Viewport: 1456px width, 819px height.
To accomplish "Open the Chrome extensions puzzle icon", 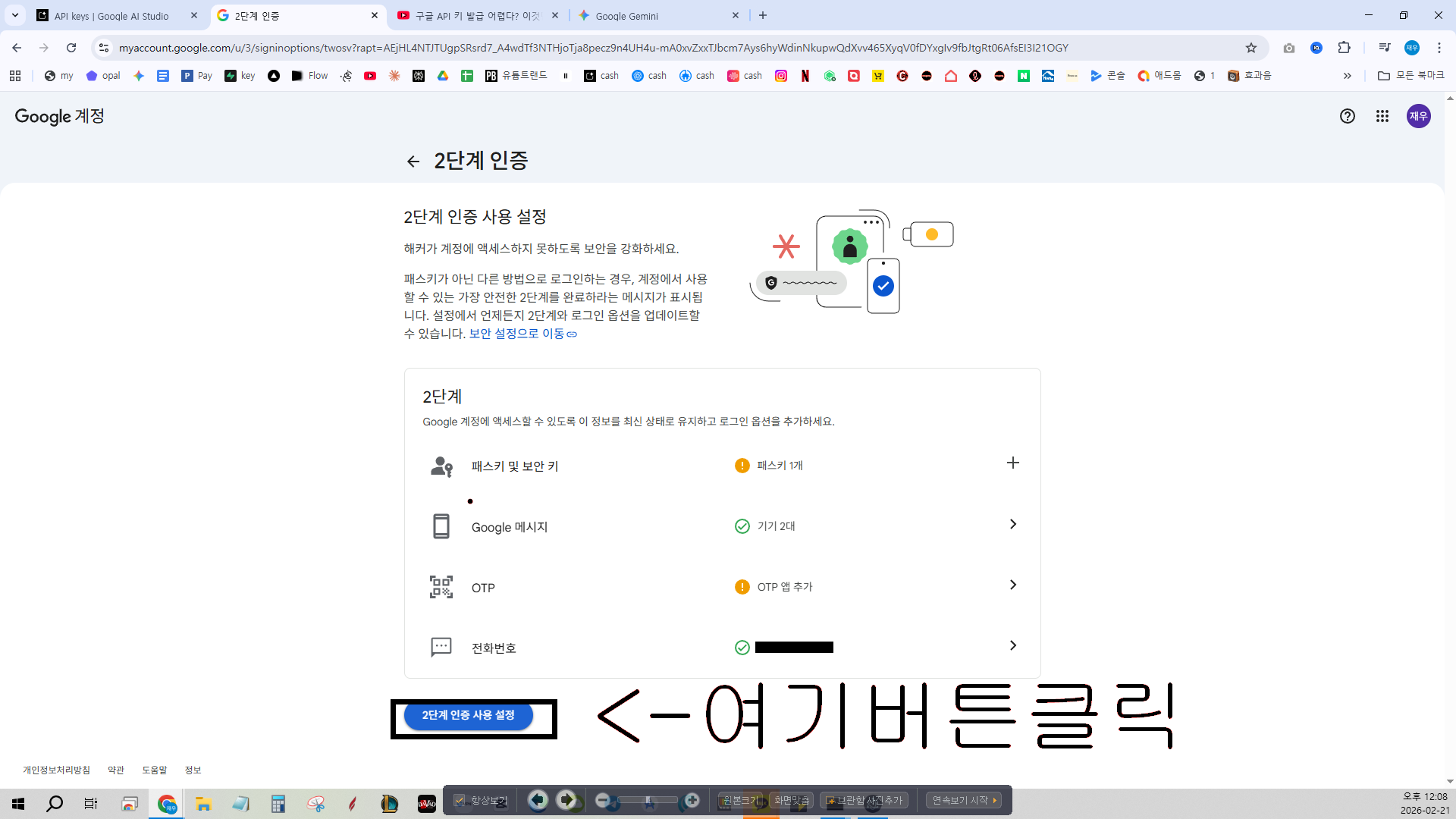I will tap(1344, 48).
